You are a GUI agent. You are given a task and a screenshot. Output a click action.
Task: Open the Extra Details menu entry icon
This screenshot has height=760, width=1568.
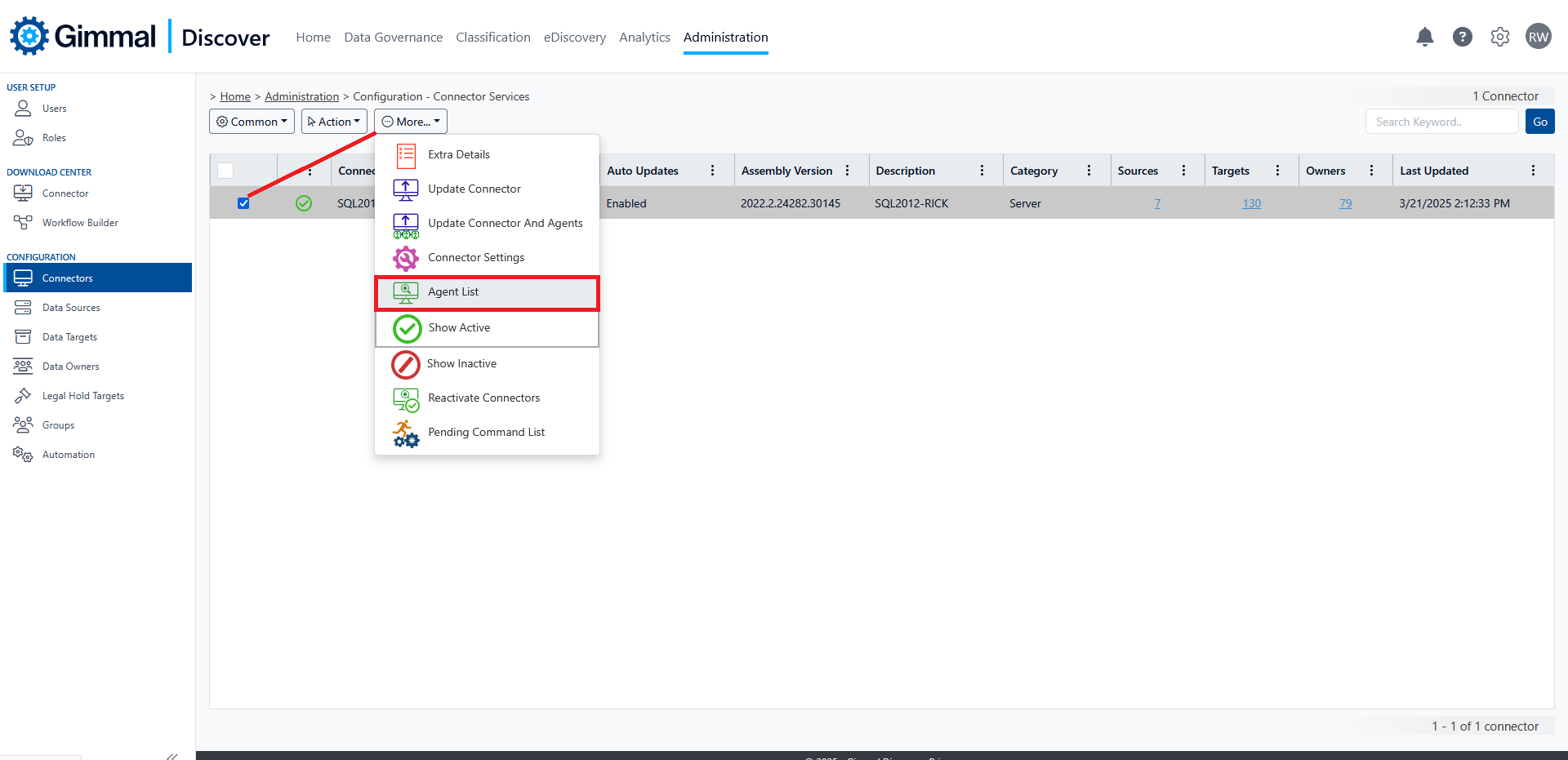(406, 155)
